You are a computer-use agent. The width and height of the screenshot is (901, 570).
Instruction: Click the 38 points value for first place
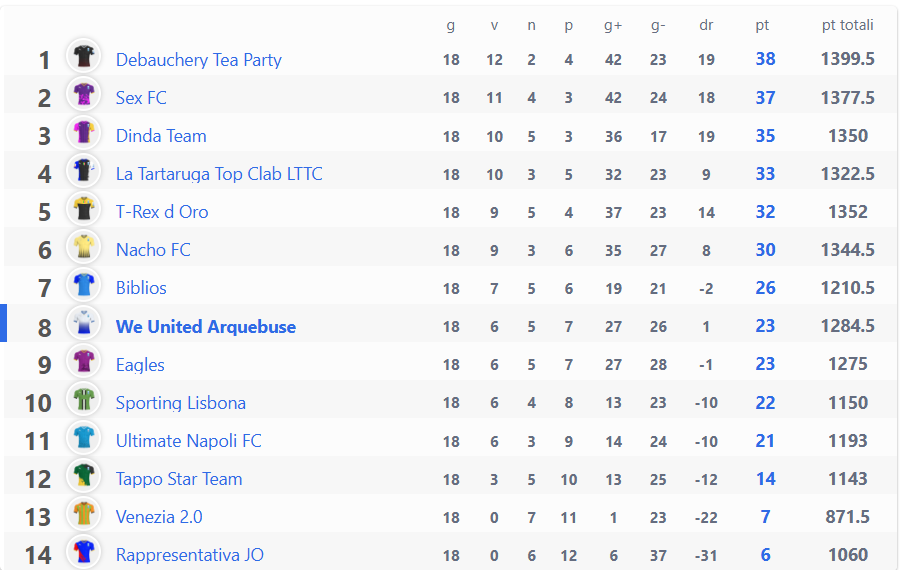point(765,59)
